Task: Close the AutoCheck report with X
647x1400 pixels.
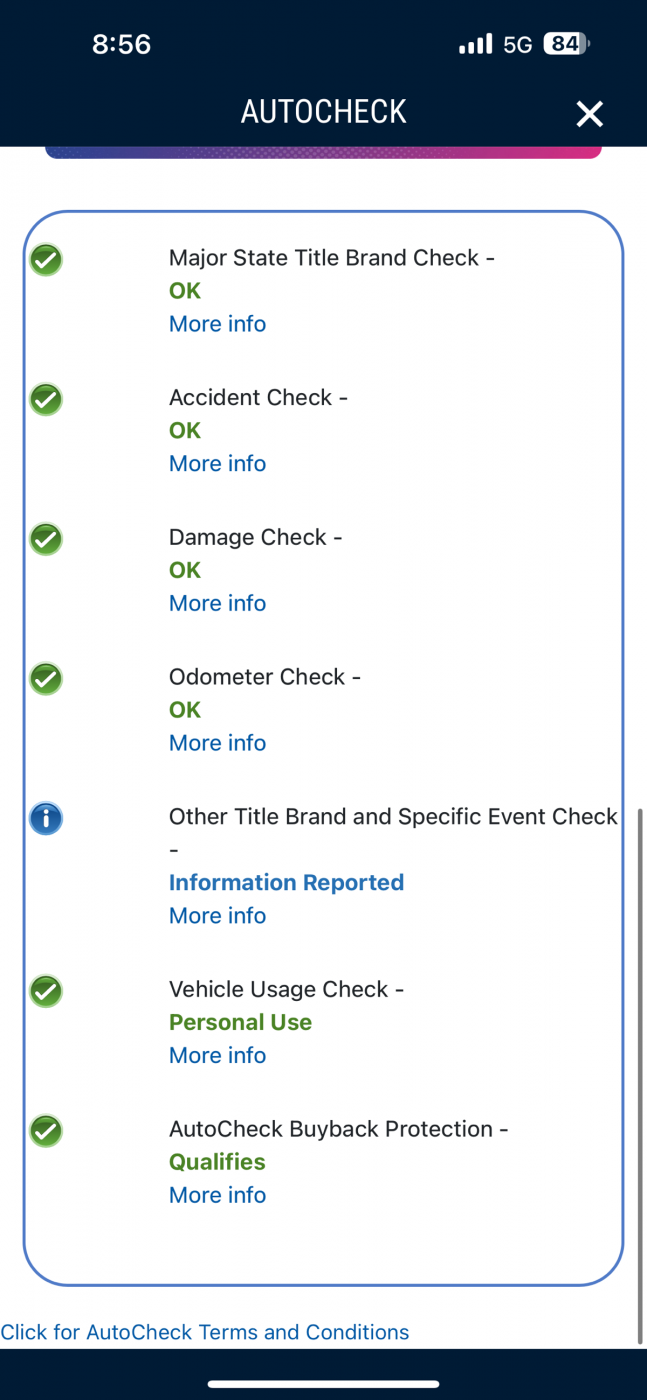Action: click(589, 114)
